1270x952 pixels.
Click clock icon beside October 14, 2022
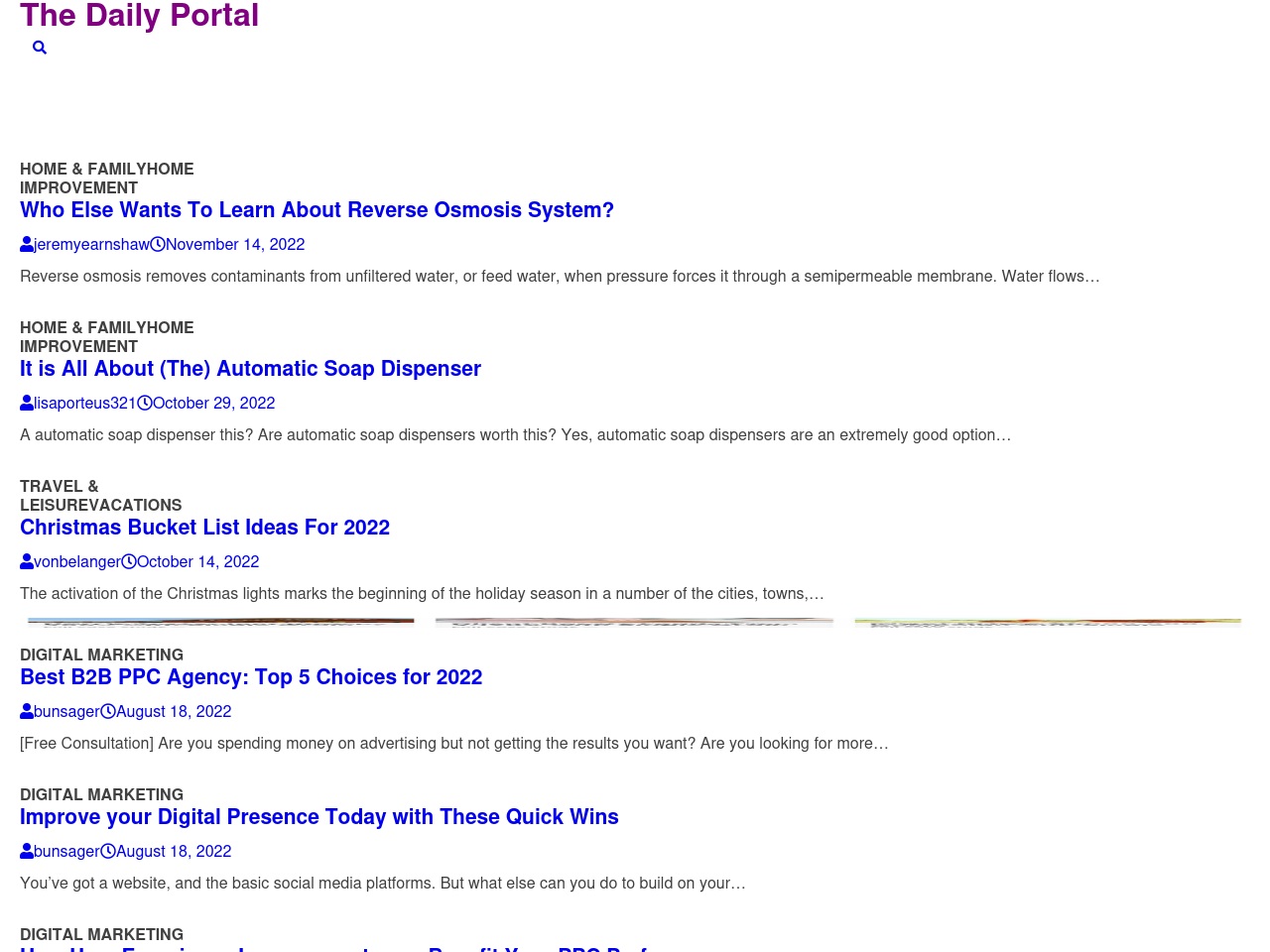click(129, 561)
